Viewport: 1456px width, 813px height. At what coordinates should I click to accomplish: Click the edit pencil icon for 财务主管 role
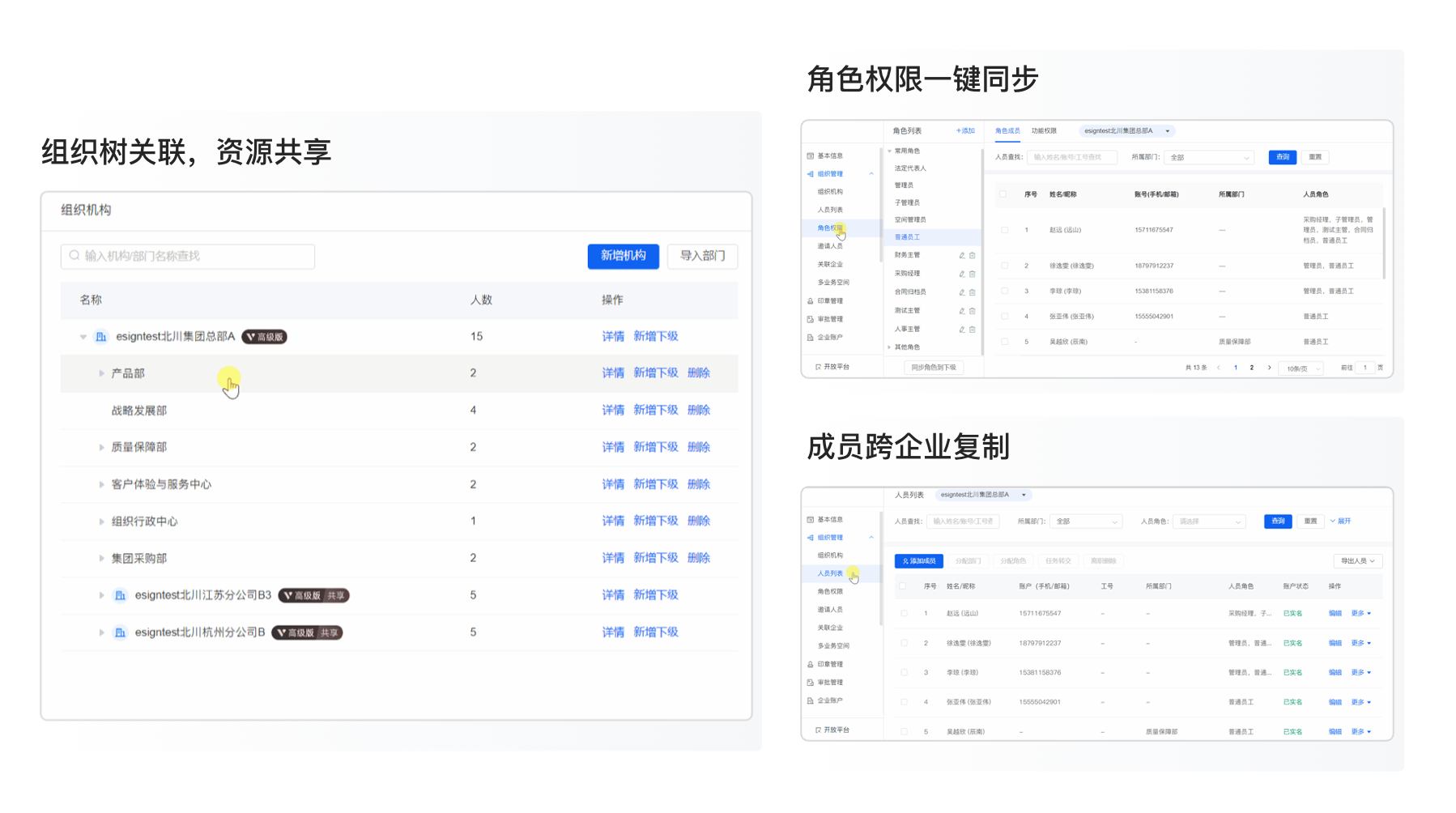(x=962, y=255)
